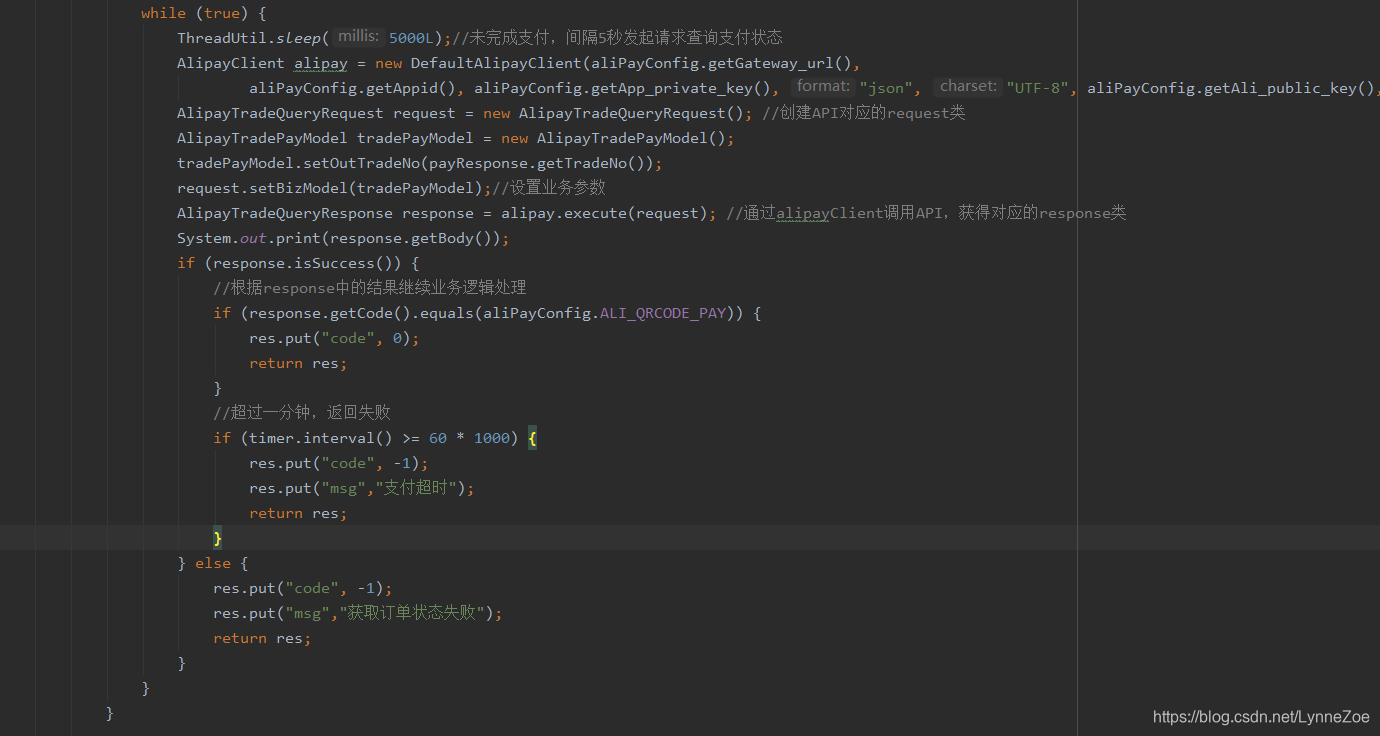Click comment '//创建API对应的request类'
1380x736 pixels.
click(863, 113)
